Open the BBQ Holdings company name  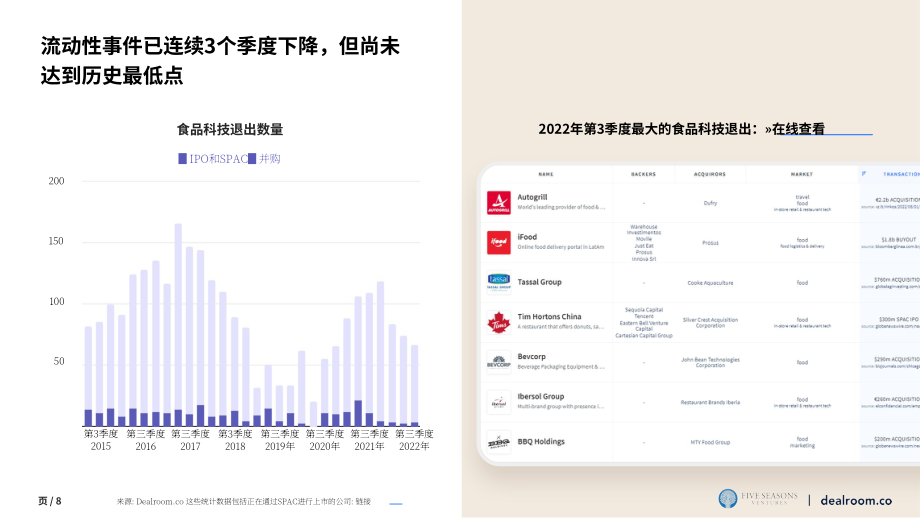(541, 442)
